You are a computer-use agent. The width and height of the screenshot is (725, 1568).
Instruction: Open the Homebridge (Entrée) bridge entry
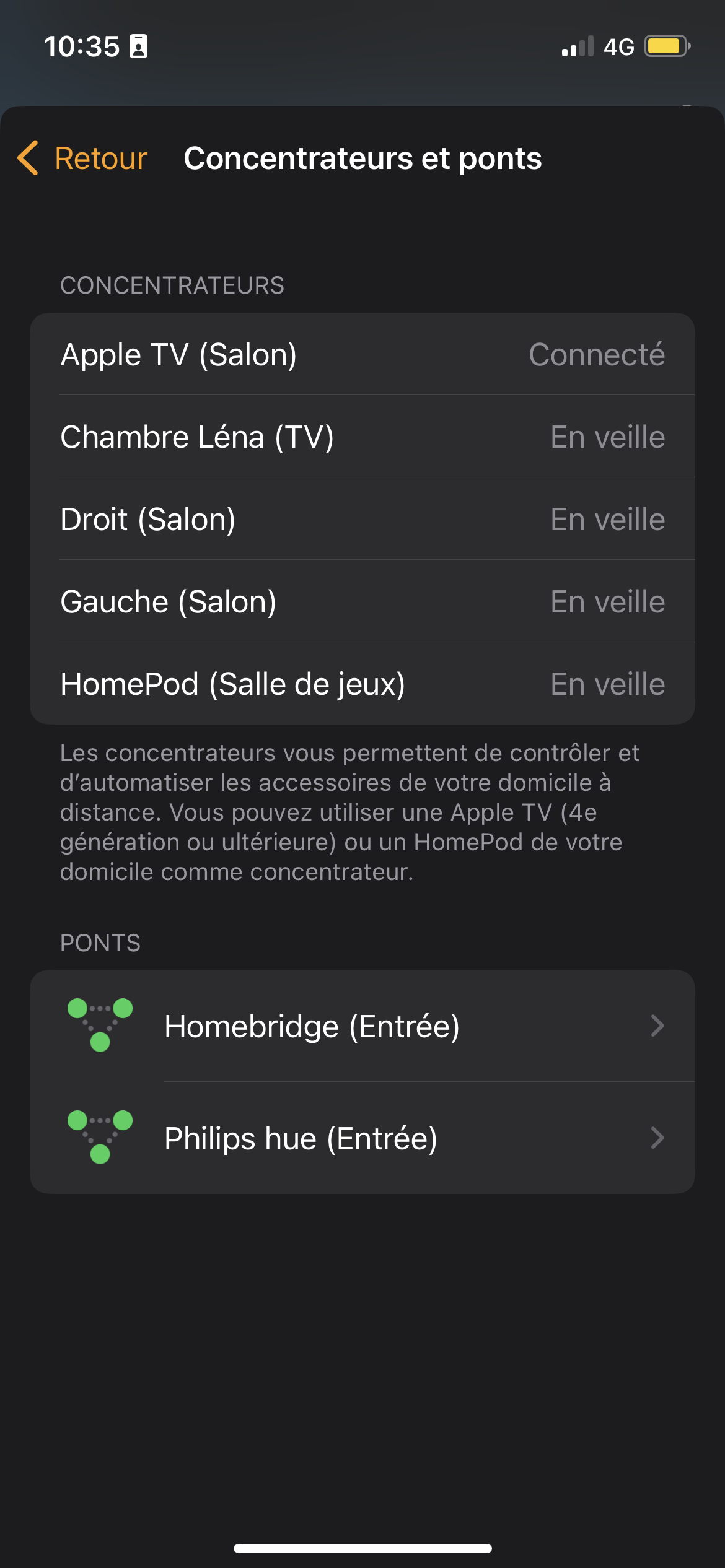point(312,1026)
